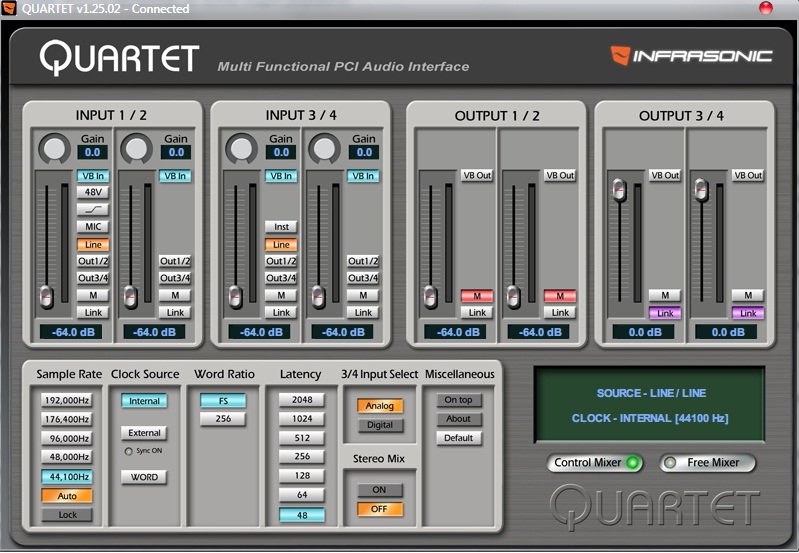This screenshot has height=553, width=799.
Task: Click Output 3 fader handle
Action: [x=619, y=190]
